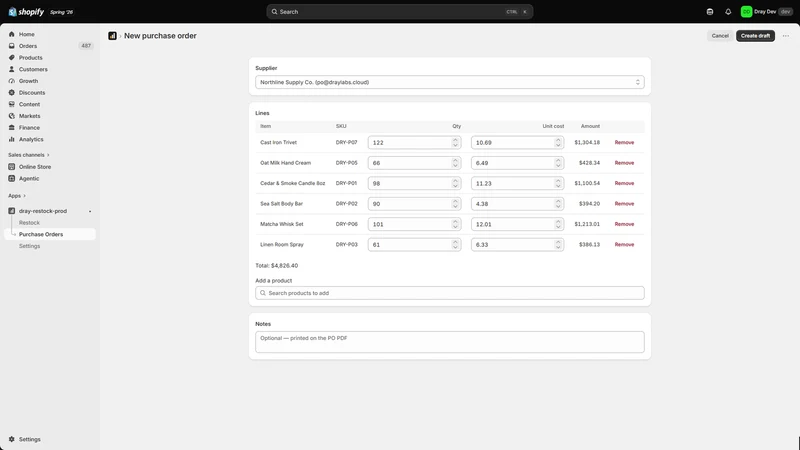Adjust the Cast Iron Trivet quantity stepper

(x=455, y=142)
